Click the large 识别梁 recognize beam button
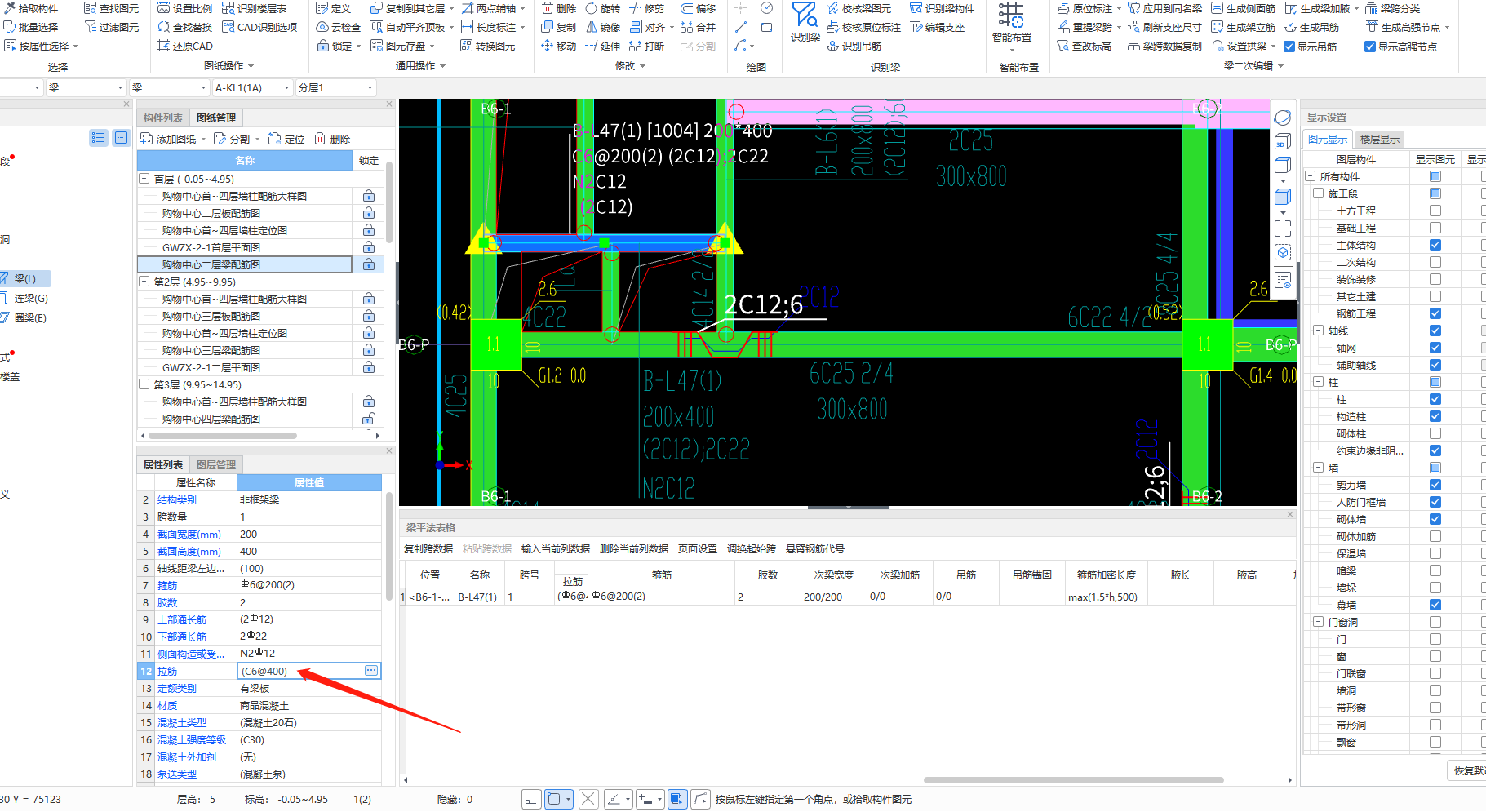 [805, 23]
